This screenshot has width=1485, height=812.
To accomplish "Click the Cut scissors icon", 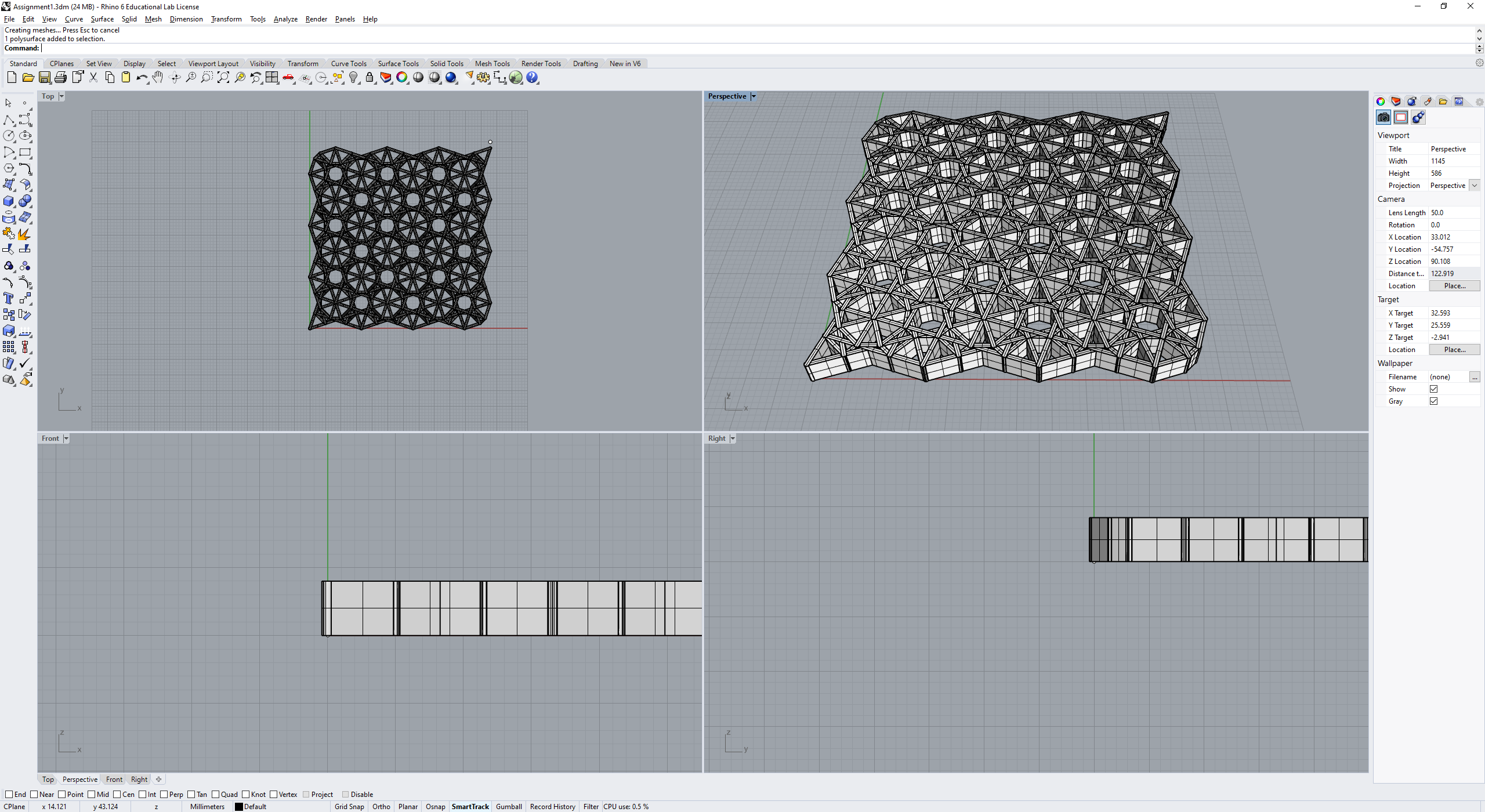I will tap(93, 78).
